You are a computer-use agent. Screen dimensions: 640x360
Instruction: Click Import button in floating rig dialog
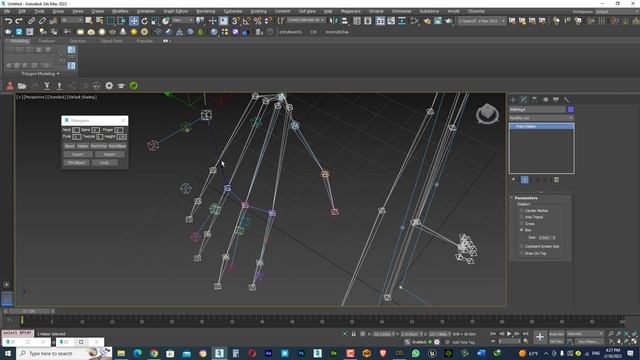109,155
